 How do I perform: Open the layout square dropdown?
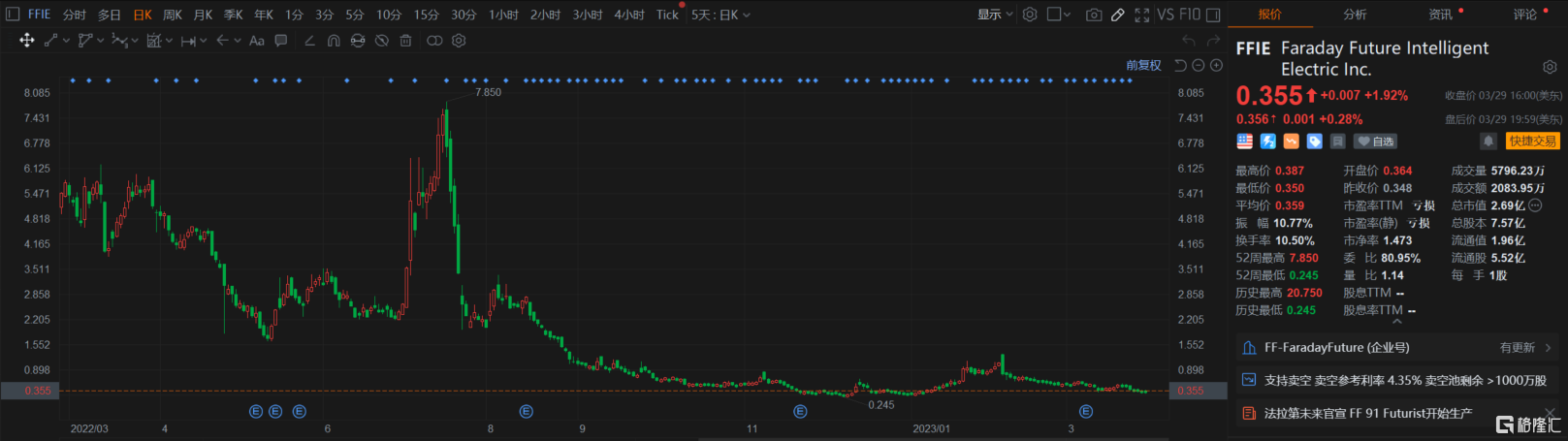[x=1059, y=15]
